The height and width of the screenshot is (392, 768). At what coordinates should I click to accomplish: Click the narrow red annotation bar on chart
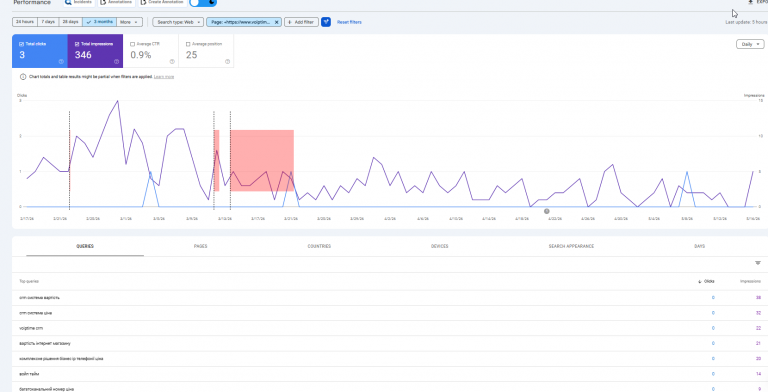coord(216,160)
